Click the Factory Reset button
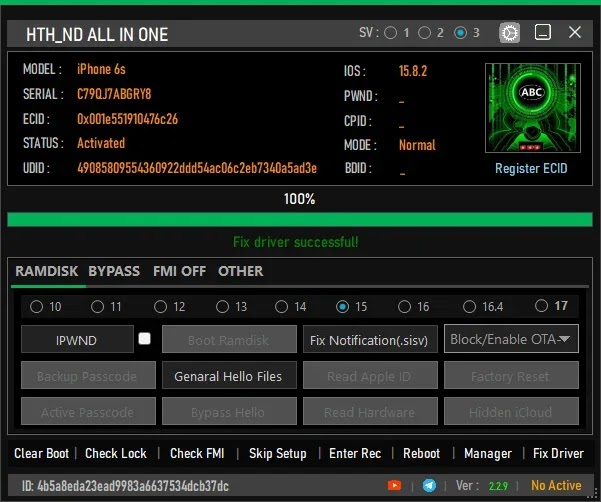 (511, 375)
